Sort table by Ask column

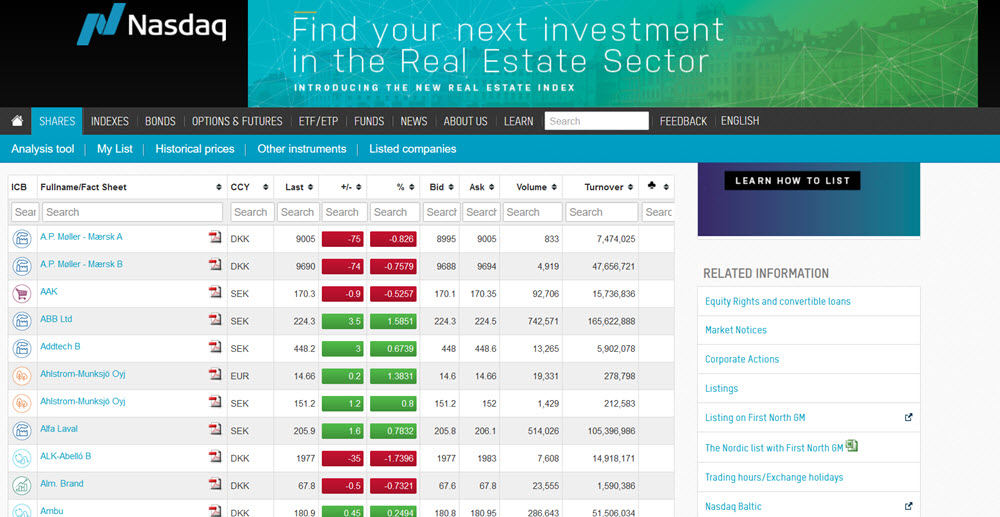[481, 187]
